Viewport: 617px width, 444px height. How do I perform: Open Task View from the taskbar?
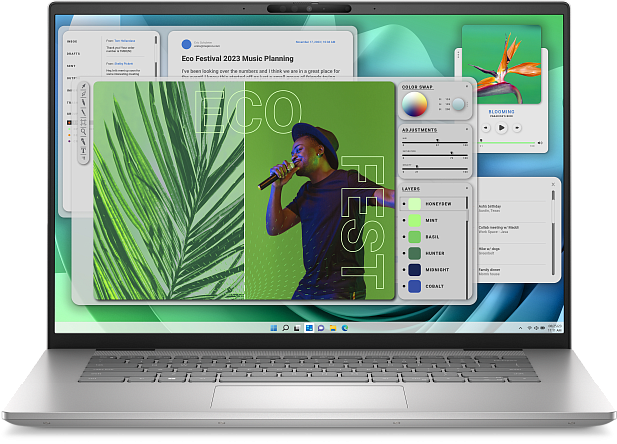click(x=297, y=328)
